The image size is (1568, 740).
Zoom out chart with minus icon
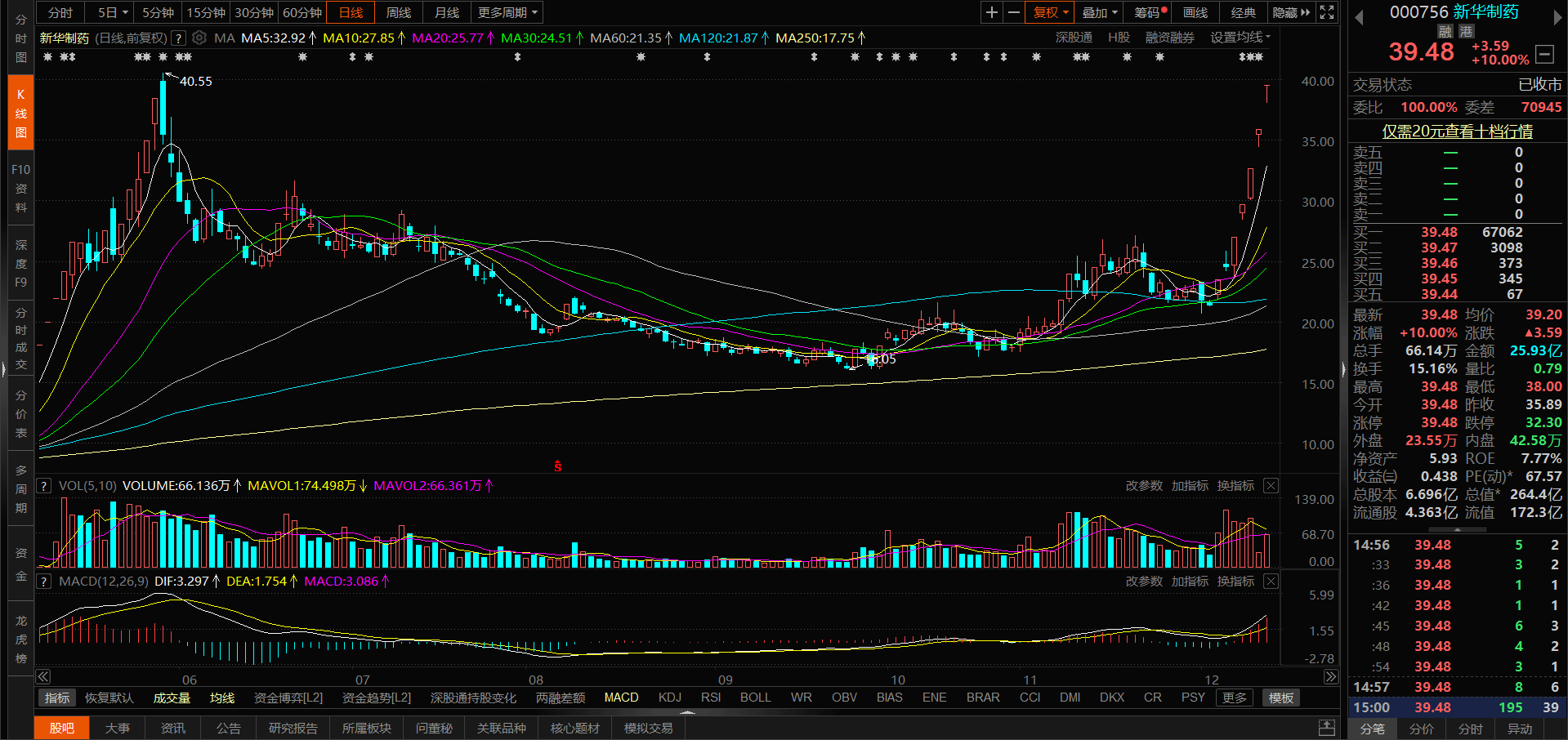tap(1014, 12)
